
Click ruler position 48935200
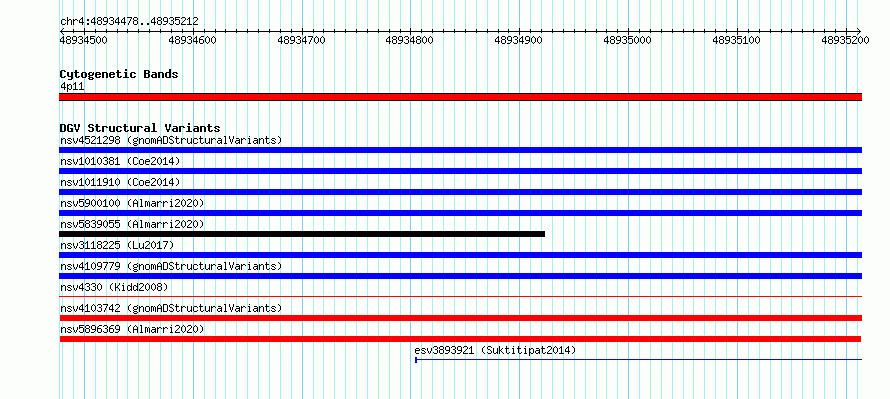(x=846, y=40)
